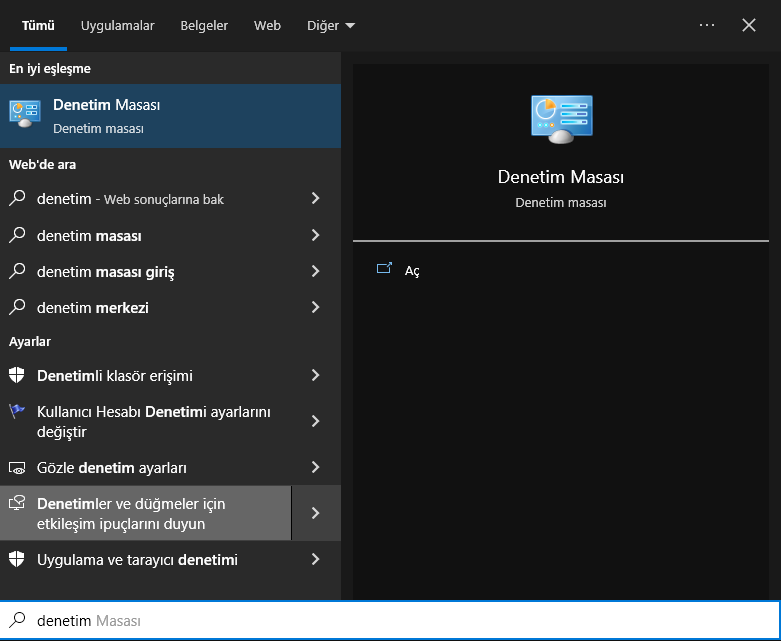
Task: Open the Denetim Masası best match result
Action: click(170, 116)
